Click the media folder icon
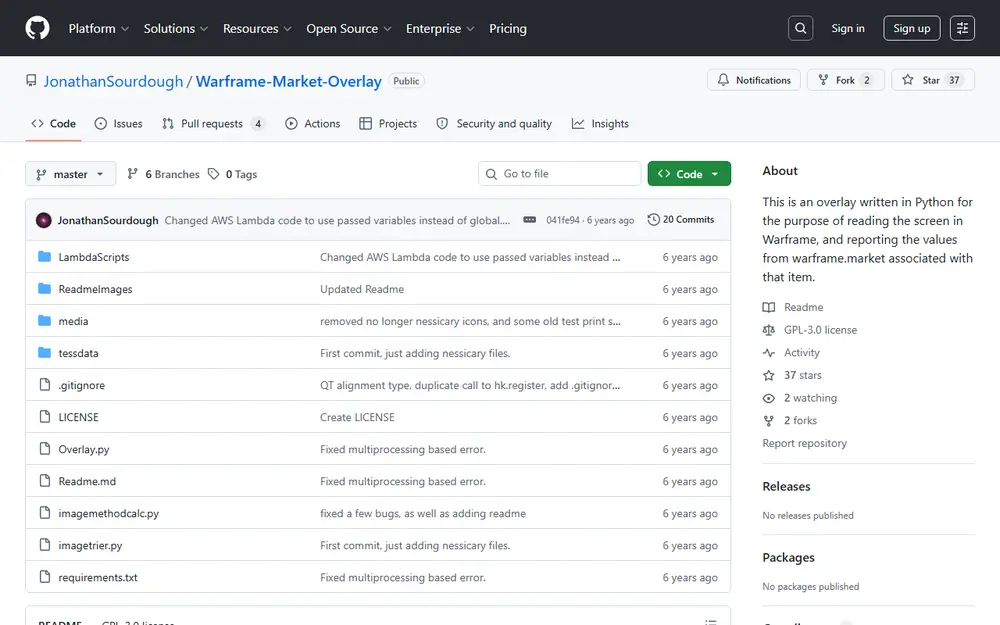 click(44, 320)
